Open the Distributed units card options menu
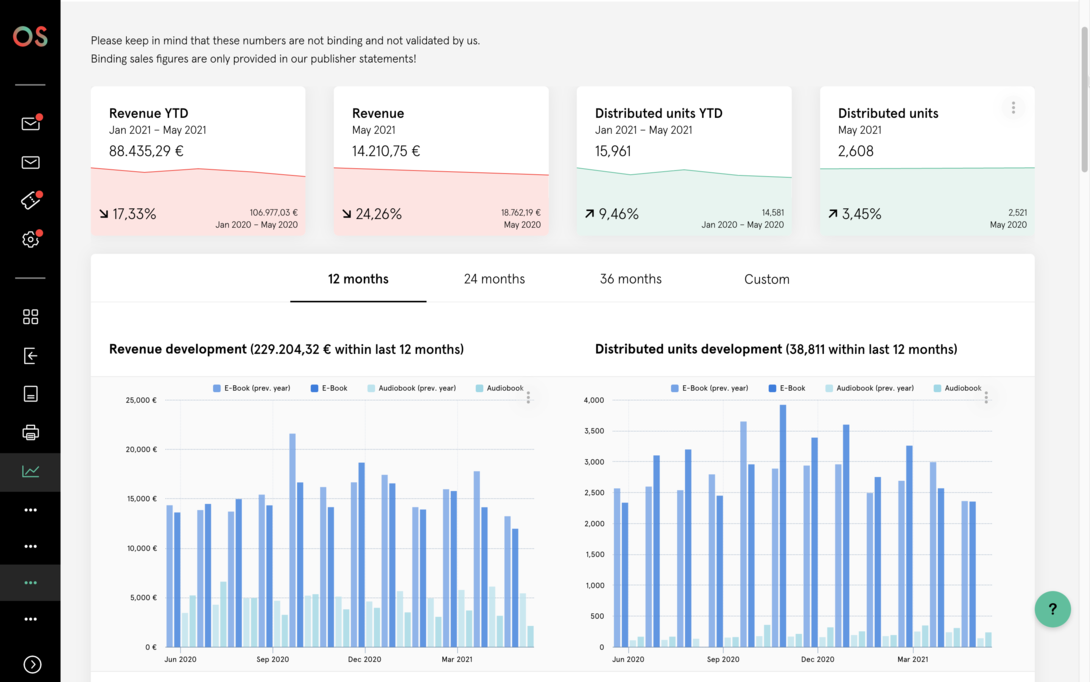The height and width of the screenshot is (682, 1090). point(1013,108)
